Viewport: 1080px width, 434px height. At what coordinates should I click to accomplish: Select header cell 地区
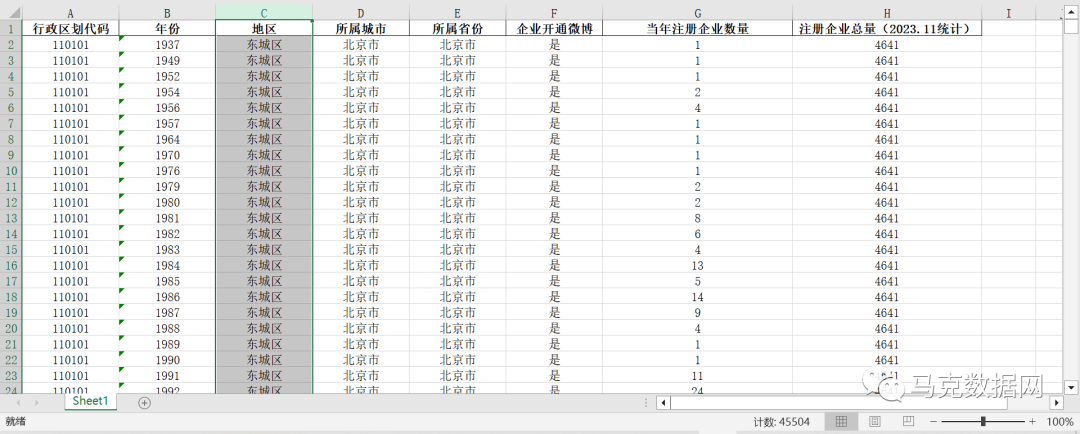coord(264,28)
